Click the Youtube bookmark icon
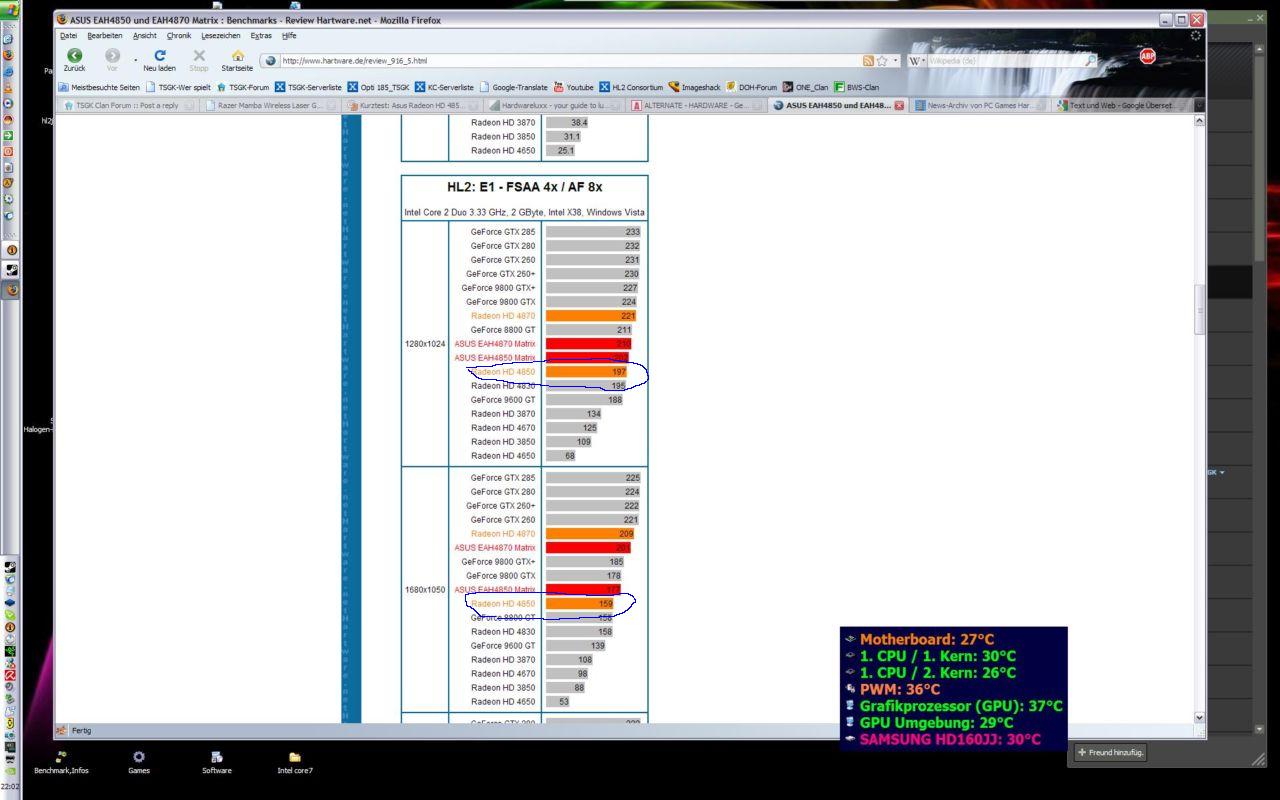Viewport: 1280px width, 800px height. tap(560, 87)
